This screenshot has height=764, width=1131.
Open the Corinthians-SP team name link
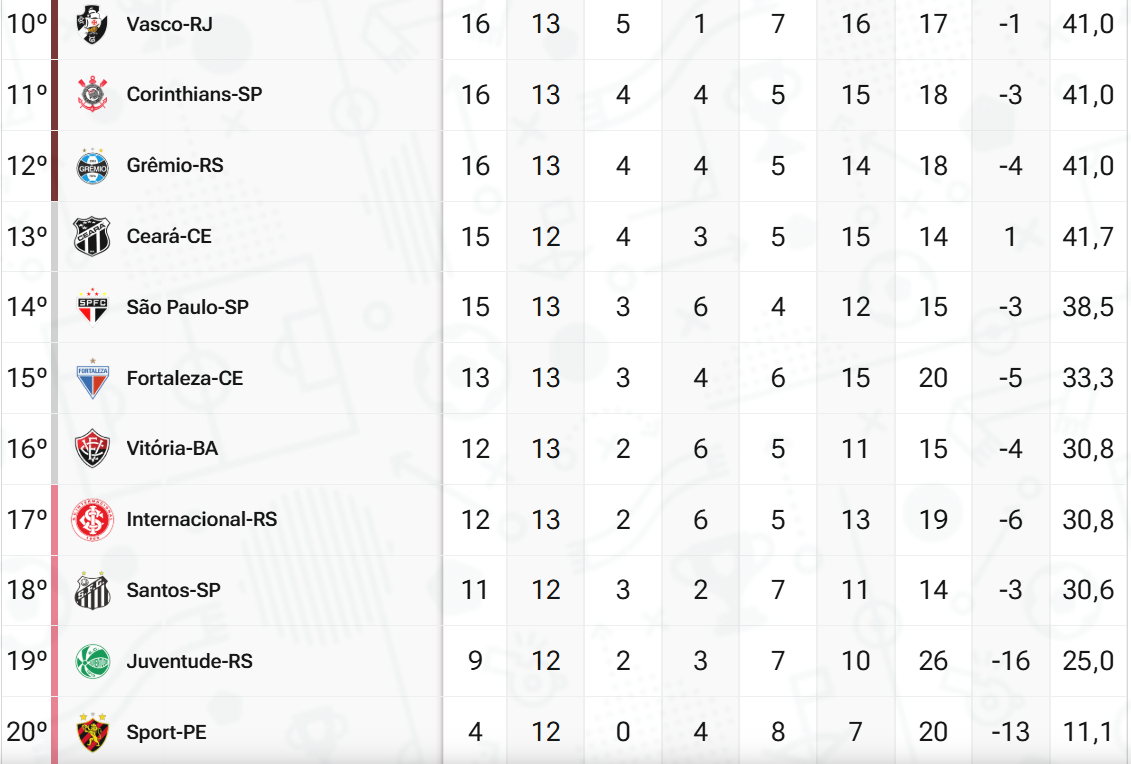pos(194,95)
